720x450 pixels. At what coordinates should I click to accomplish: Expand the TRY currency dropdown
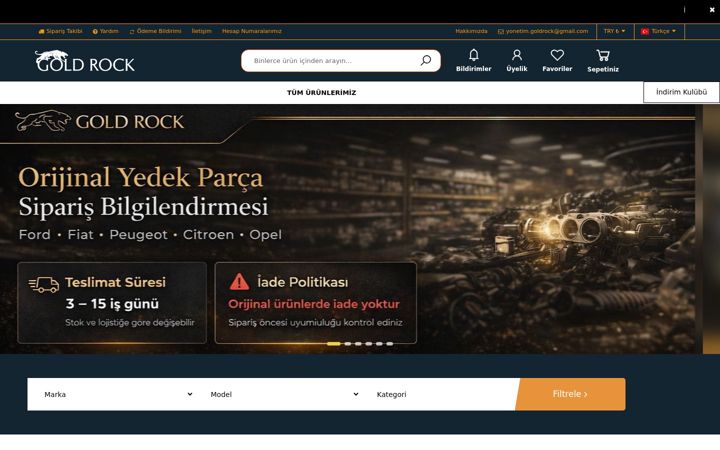click(x=614, y=31)
